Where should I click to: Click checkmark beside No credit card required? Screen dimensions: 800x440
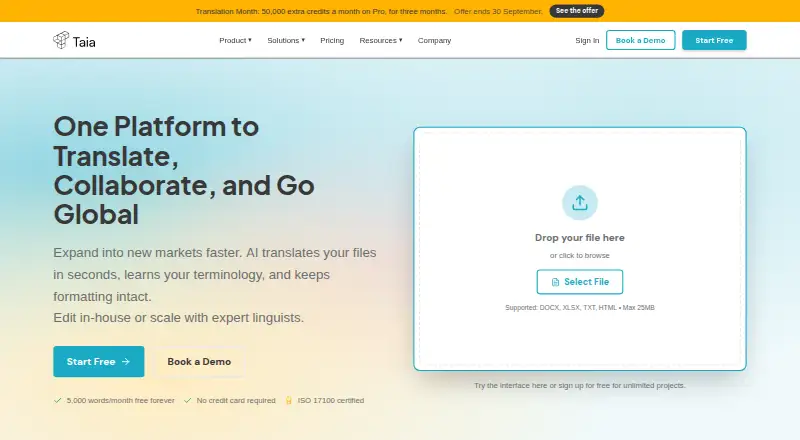(x=188, y=400)
